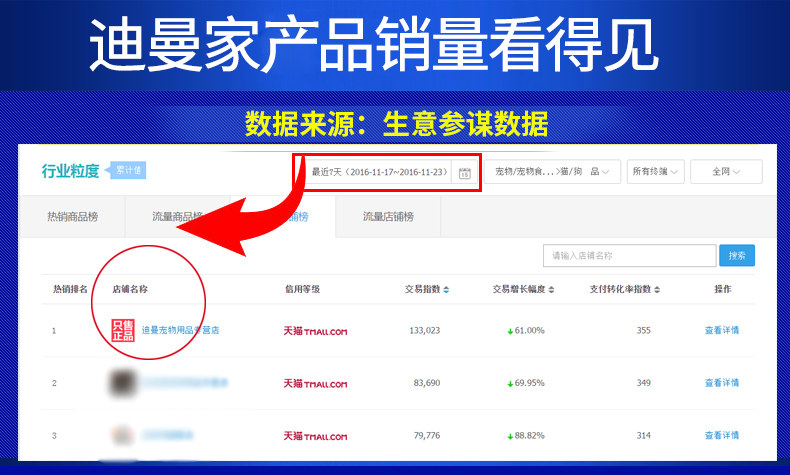This screenshot has height=475, width=790.
Task: Open the 全网 scope dropdown
Action: coord(726,172)
